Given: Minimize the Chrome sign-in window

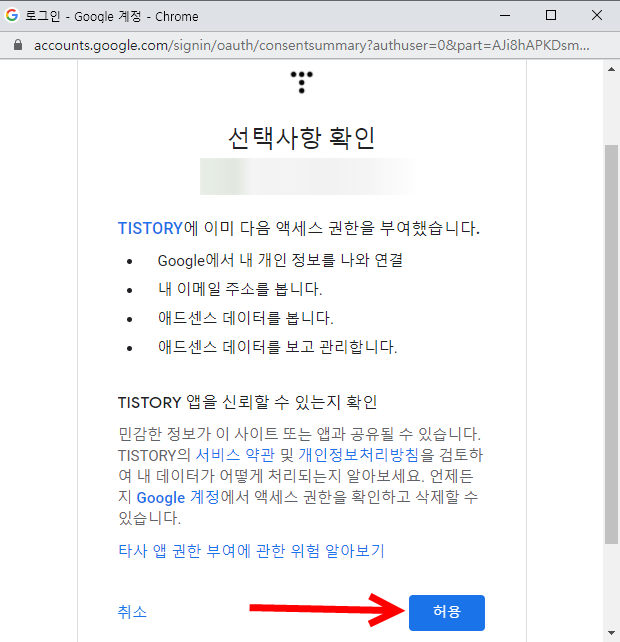Looking at the screenshot, I should click(505, 16).
